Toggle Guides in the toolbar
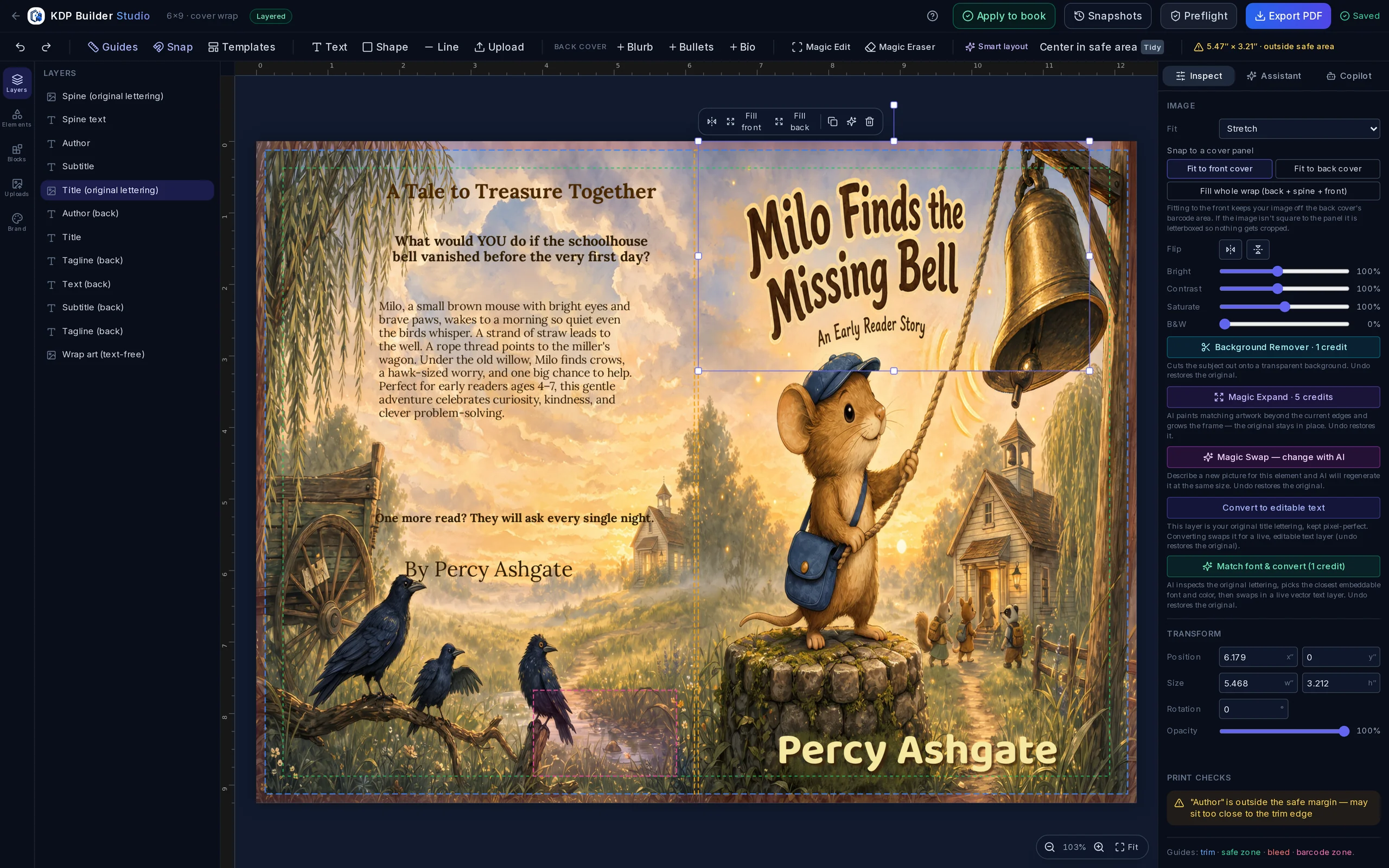Screen dimensions: 1389x868 [x=112, y=47]
